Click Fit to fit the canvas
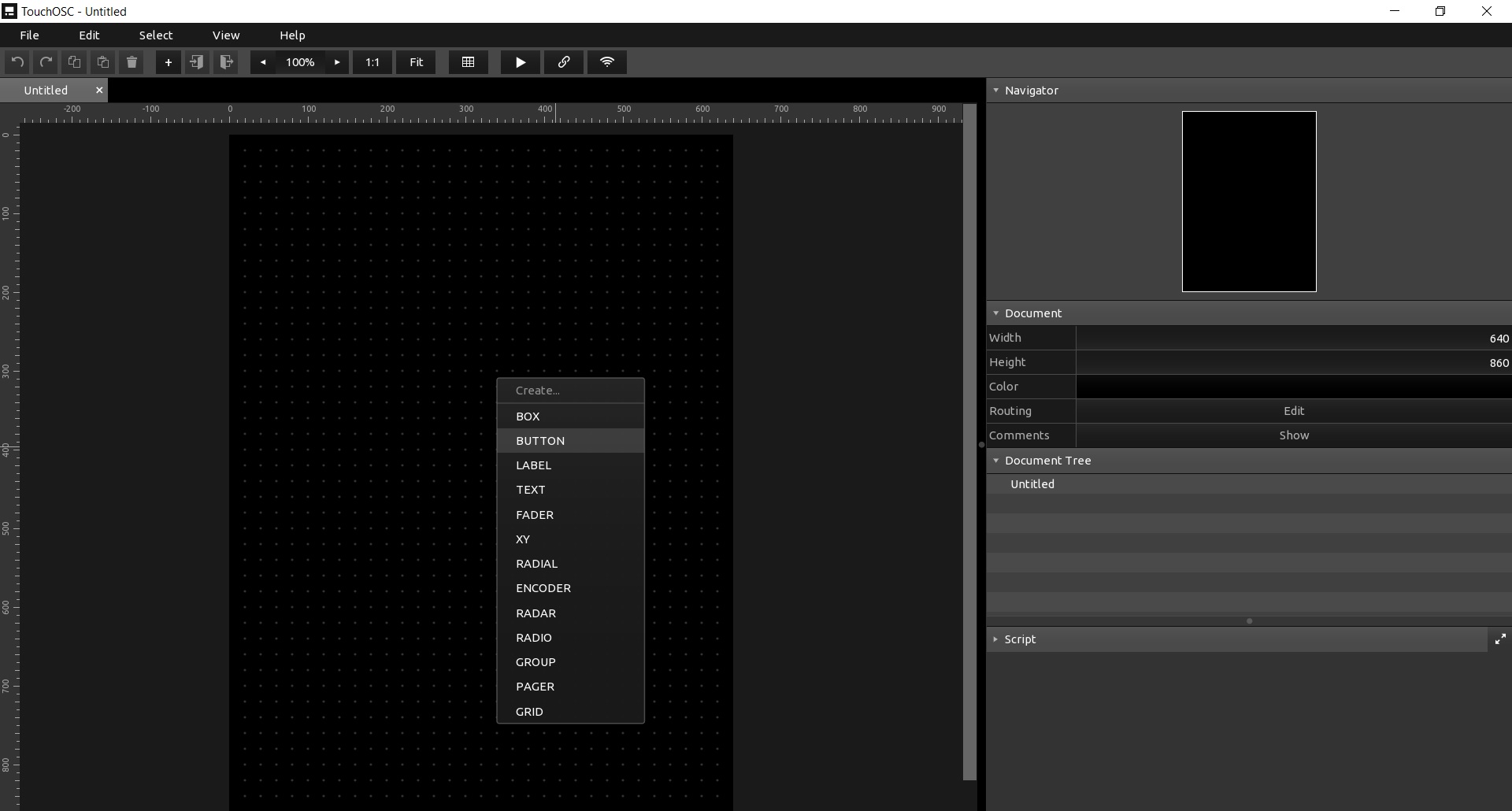 click(x=416, y=62)
